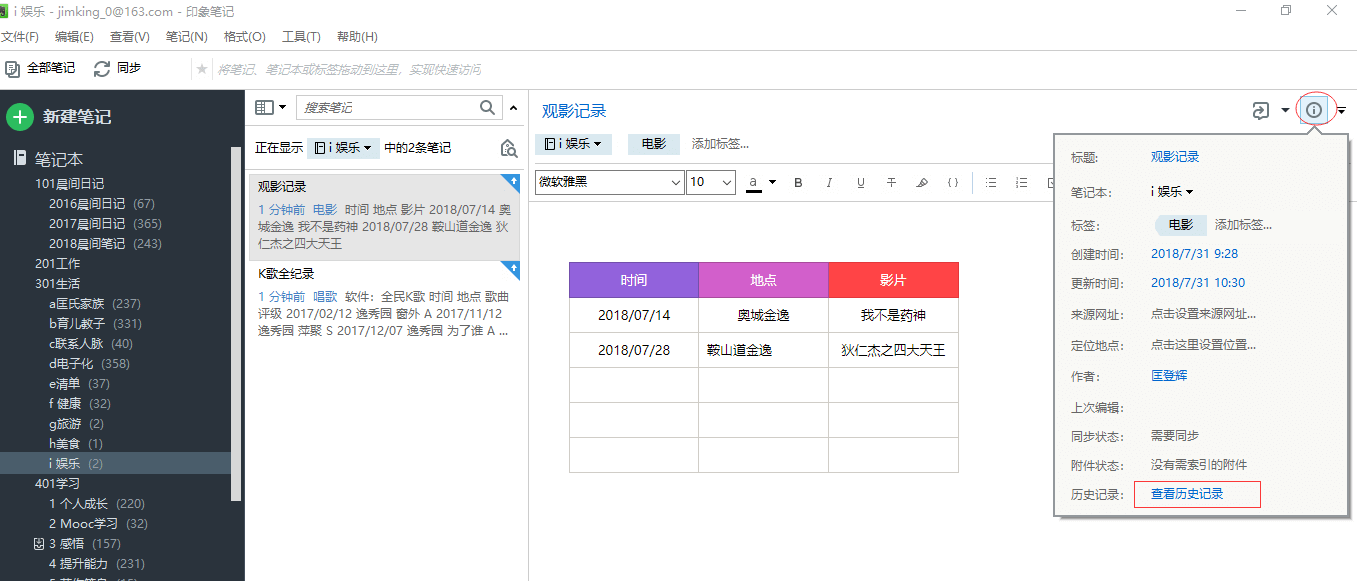Create a bulleted list
The height and width of the screenshot is (581, 1357).
[991, 182]
